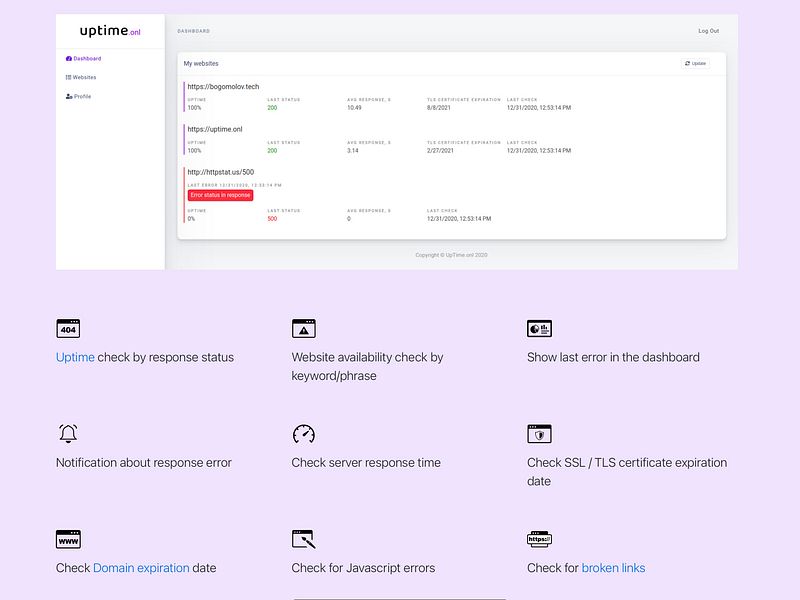Open the Uptime link

75,357
